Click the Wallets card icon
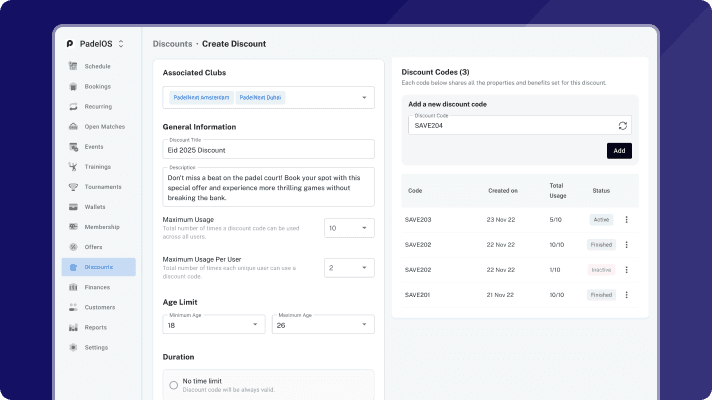Image resolution: width=712 pixels, height=400 pixels. point(73,207)
